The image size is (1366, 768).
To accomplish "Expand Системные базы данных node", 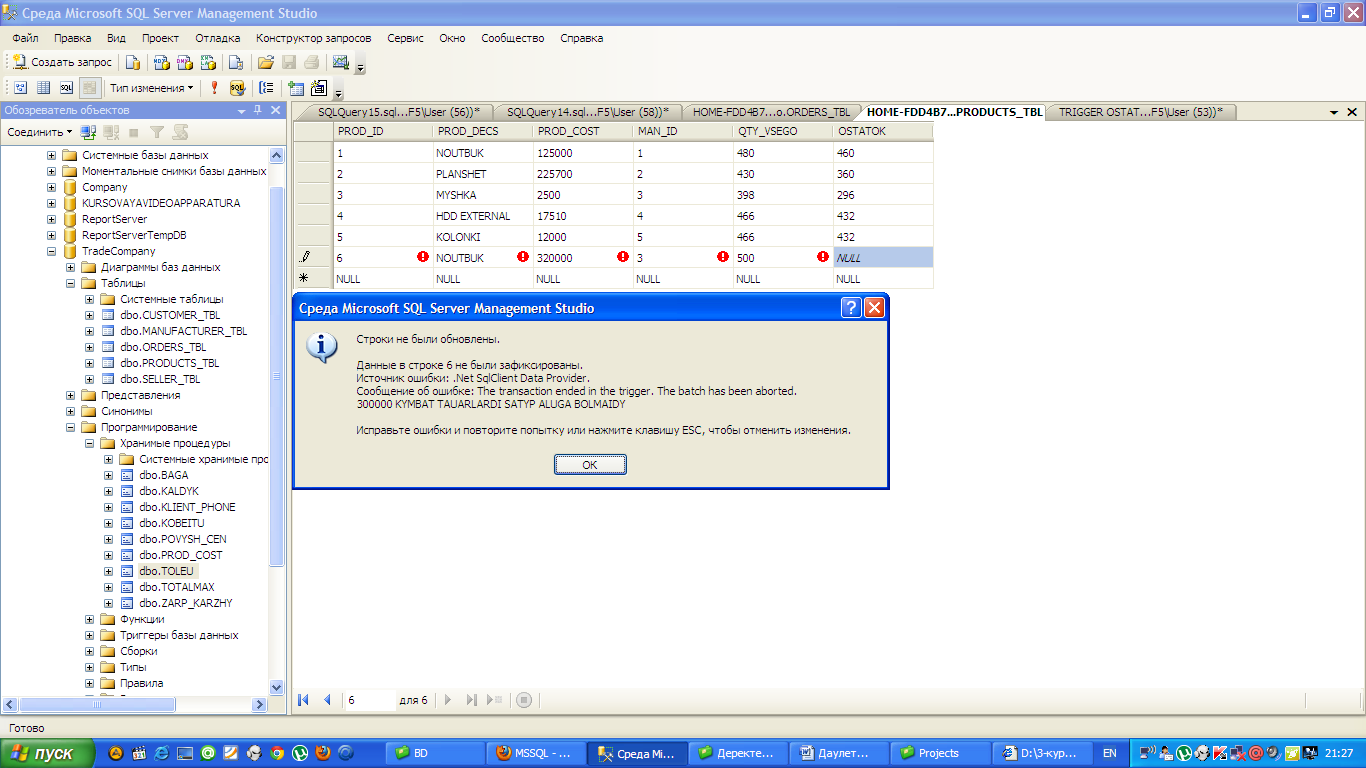I will click(x=52, y=155).
